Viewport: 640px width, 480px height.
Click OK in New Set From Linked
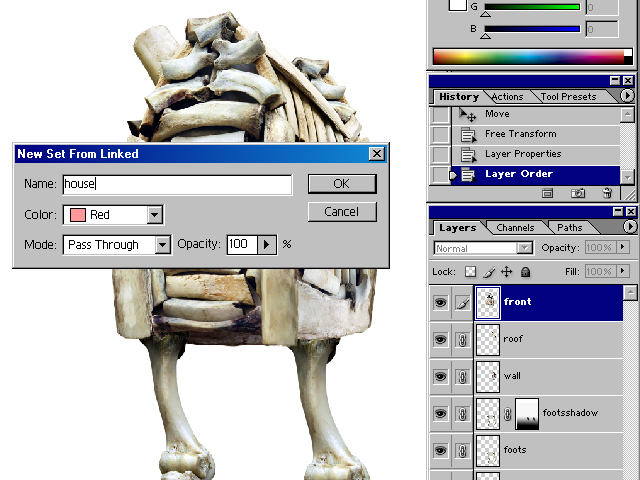coord(341,184)
